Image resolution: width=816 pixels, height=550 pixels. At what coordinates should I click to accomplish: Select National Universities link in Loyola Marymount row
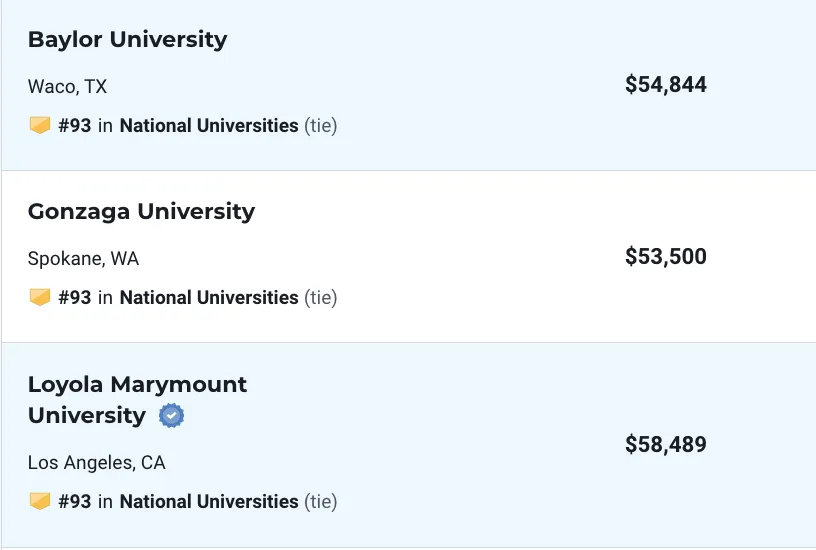point(209,502)
